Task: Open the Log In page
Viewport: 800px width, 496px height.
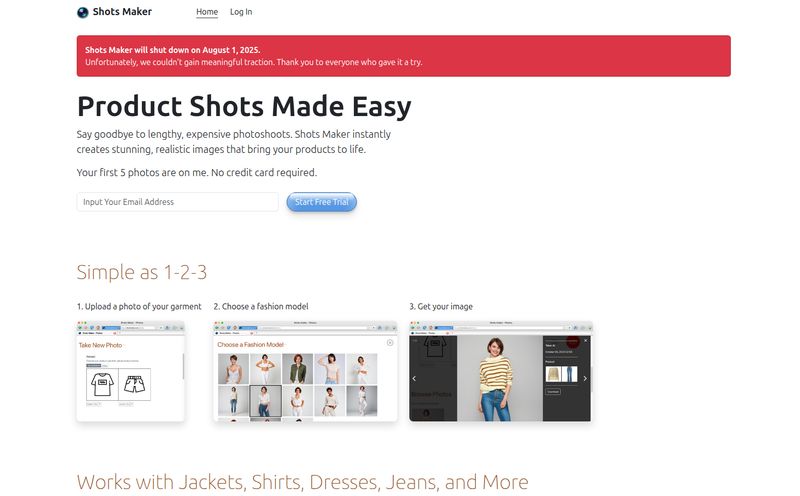Action: coord(241,12)
